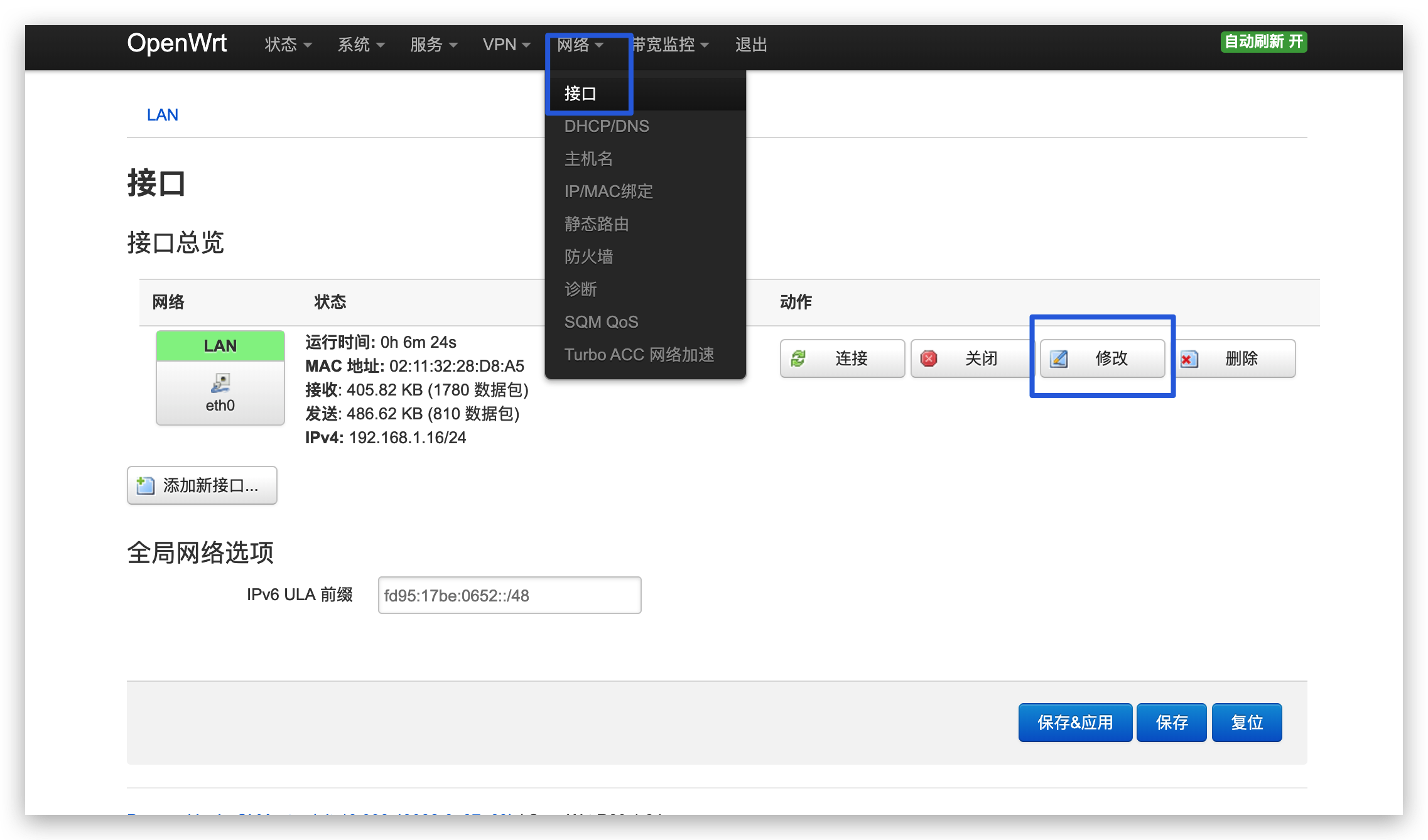Click the pencil edit icon on 修改

1059,358
